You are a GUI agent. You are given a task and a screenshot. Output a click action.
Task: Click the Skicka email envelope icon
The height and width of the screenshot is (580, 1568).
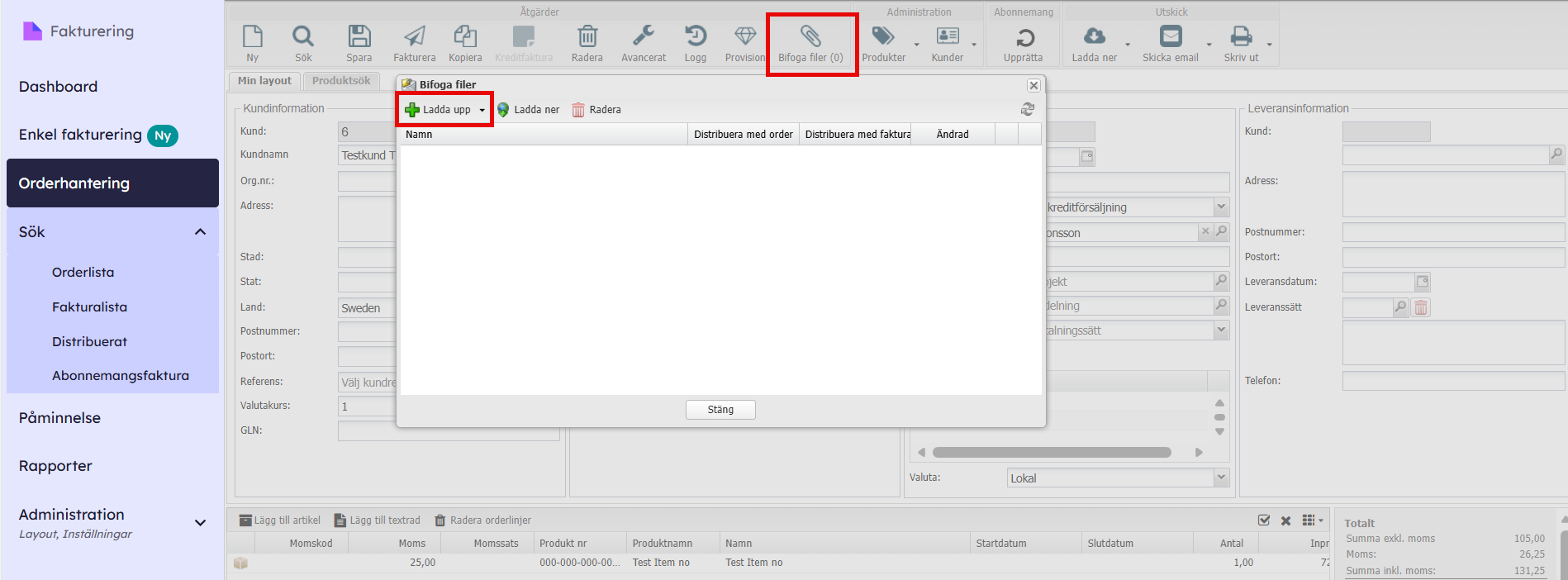tap(1170, 36)
